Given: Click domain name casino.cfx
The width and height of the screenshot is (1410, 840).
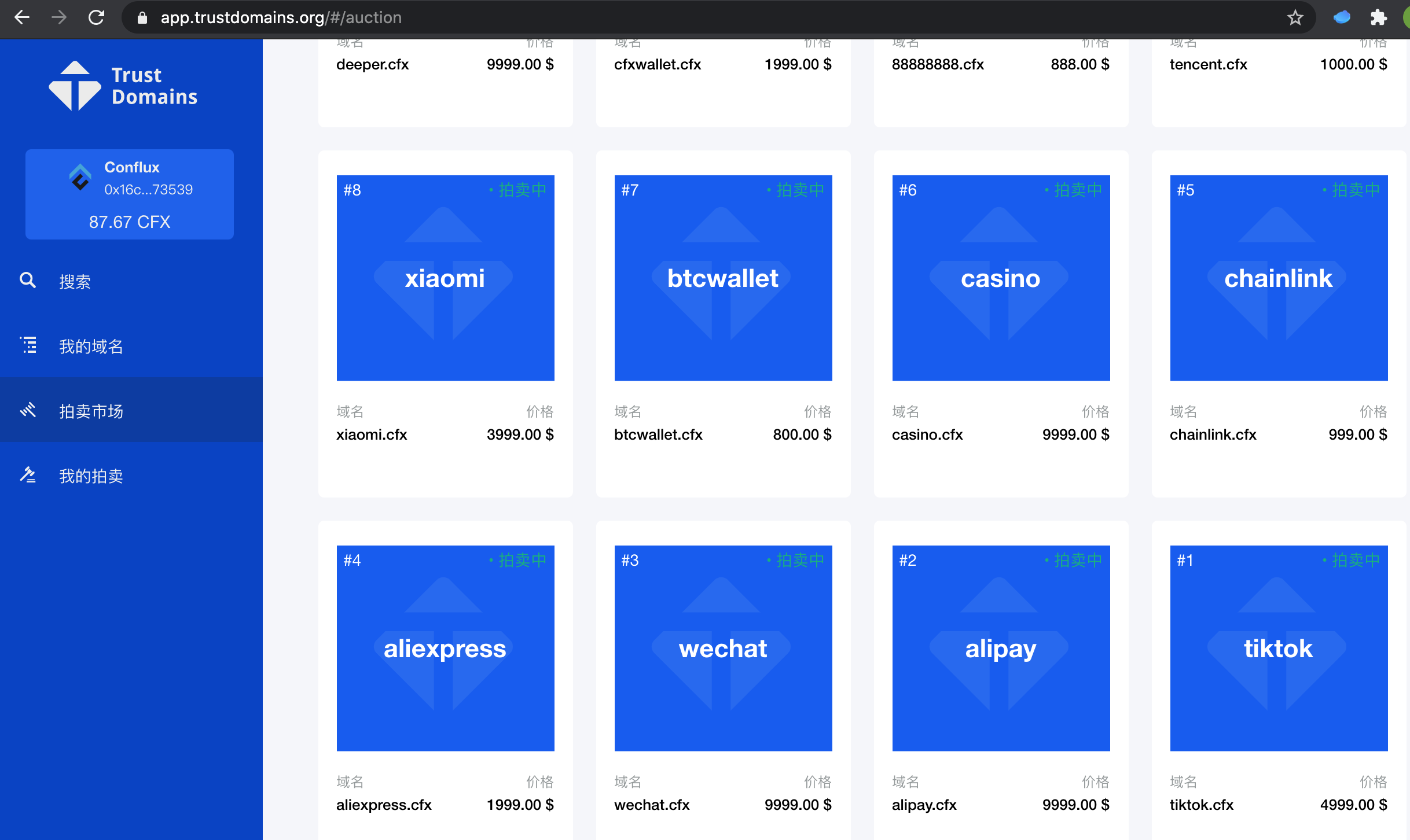Looking at the screenshot, I should (927, 434).
